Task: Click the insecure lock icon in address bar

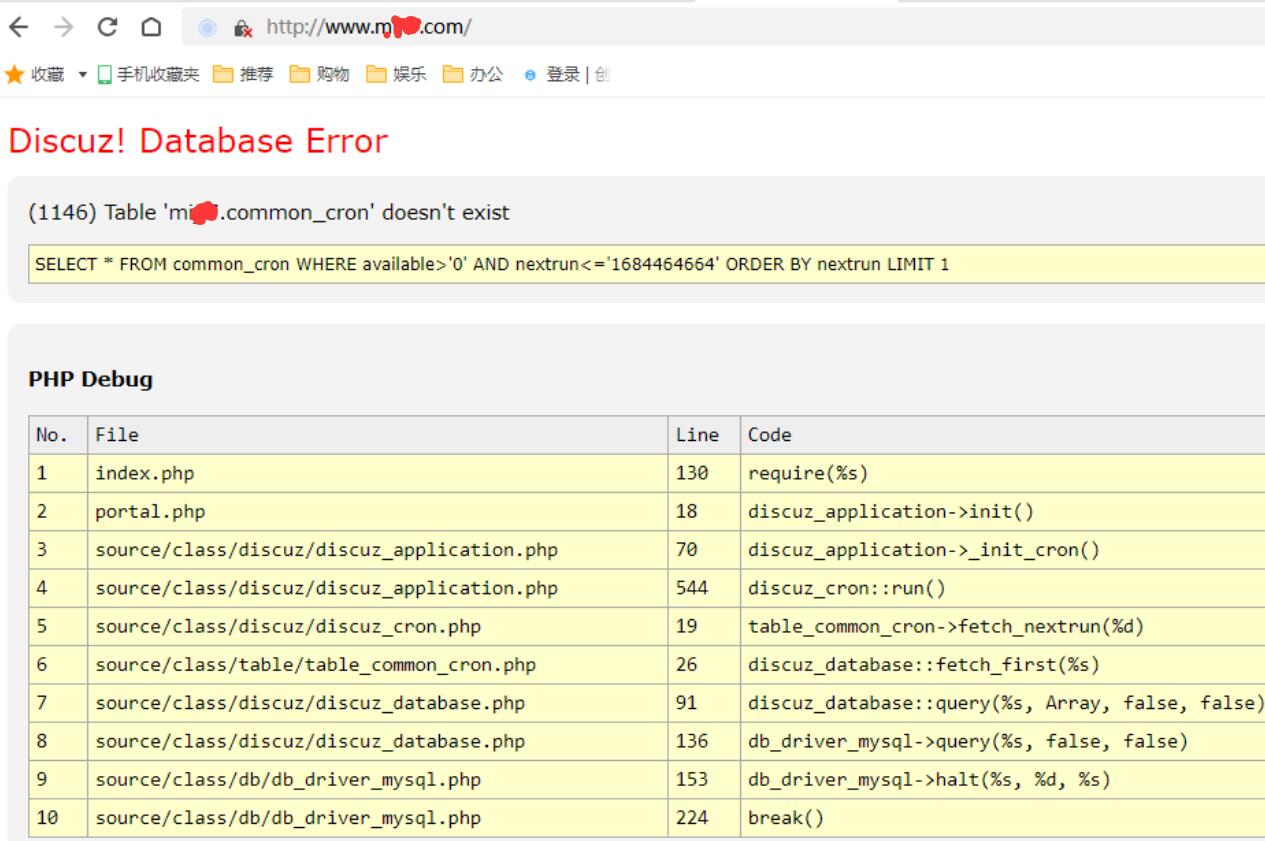Action: (x=242, y=28)
